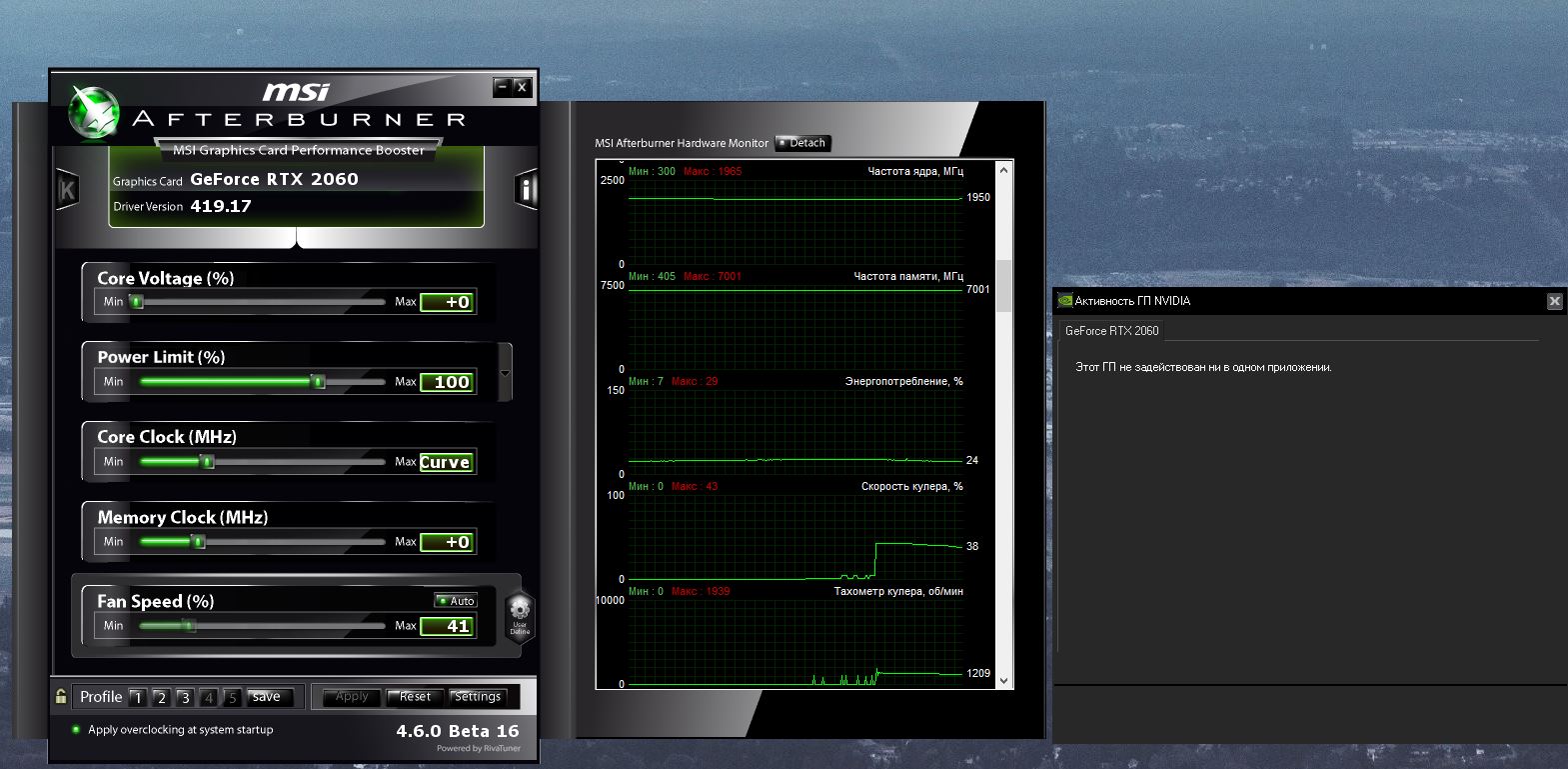Click the Core Voltage slider handle
The width and height of the screenshot is (1568, 769).
point(137,301)
